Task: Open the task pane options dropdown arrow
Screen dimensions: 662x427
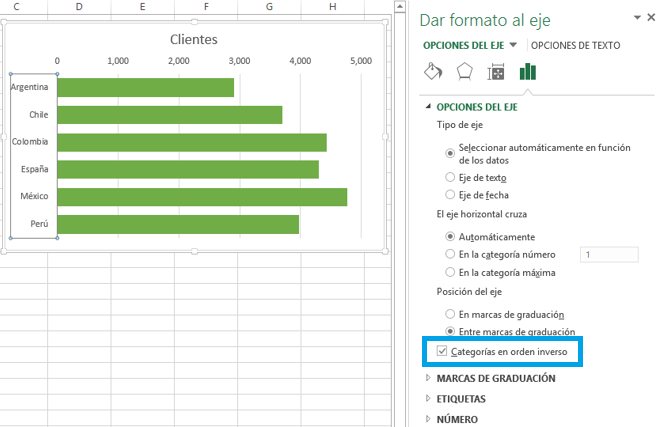Action: 638,17
